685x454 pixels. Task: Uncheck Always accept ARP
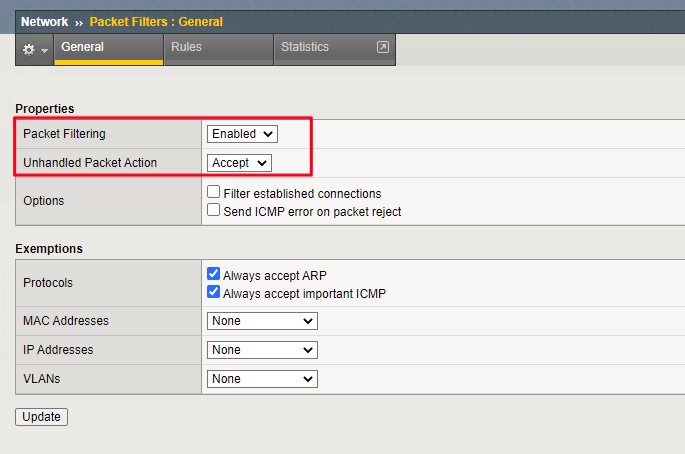coord(214,274)
